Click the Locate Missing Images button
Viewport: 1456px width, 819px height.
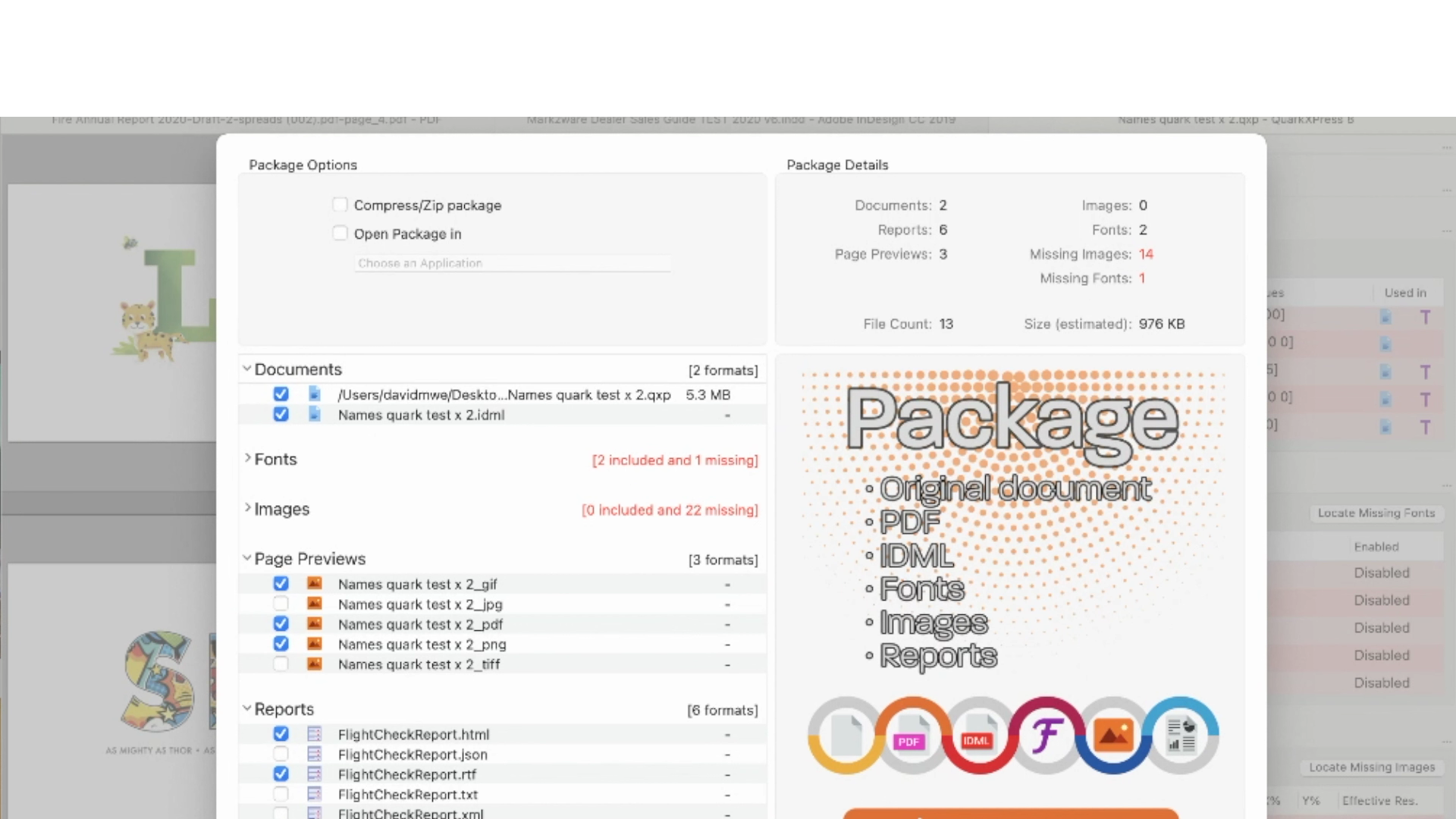(x=1372, y=767)
